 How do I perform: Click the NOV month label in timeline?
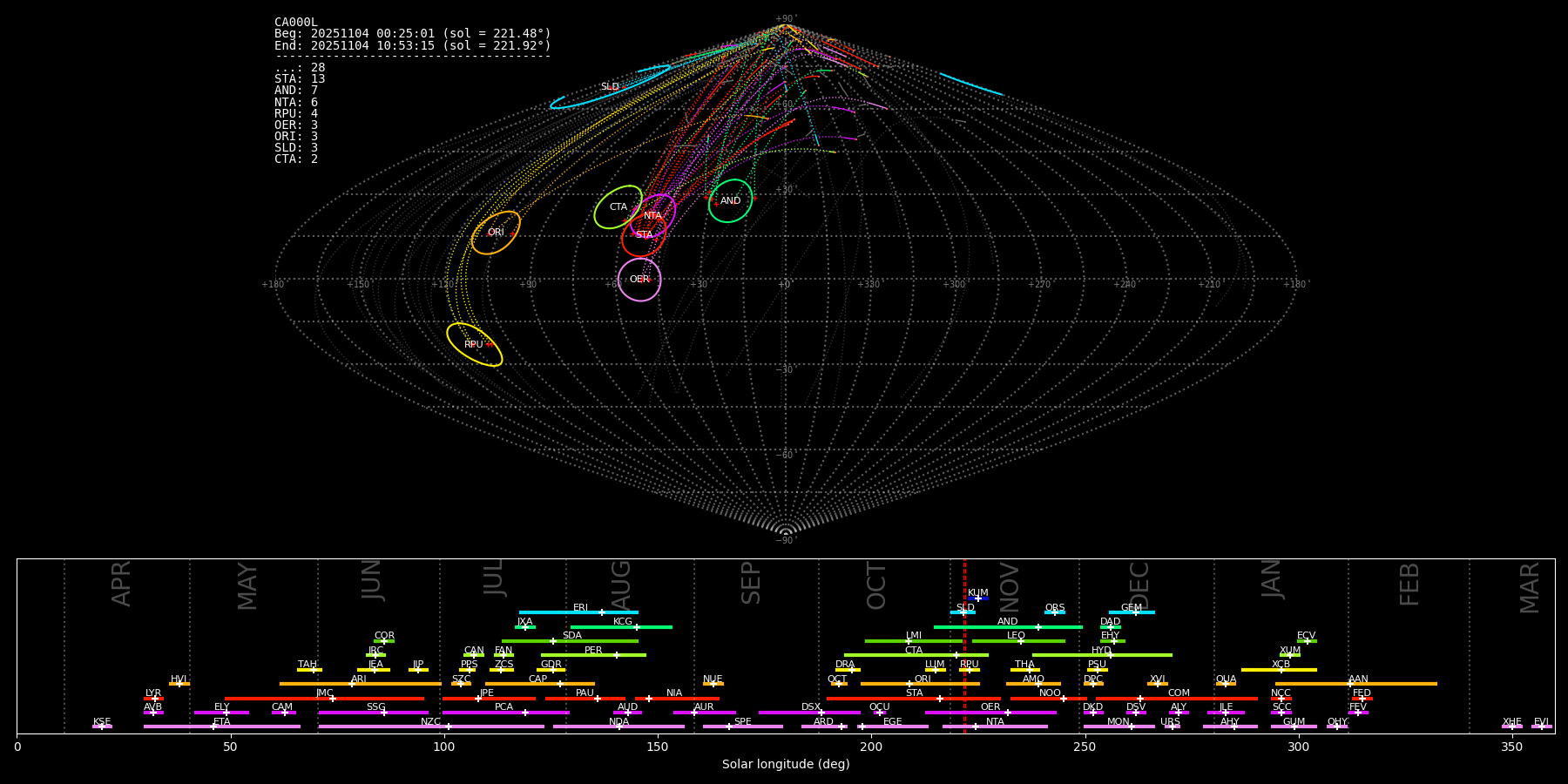click(1009, 586)
